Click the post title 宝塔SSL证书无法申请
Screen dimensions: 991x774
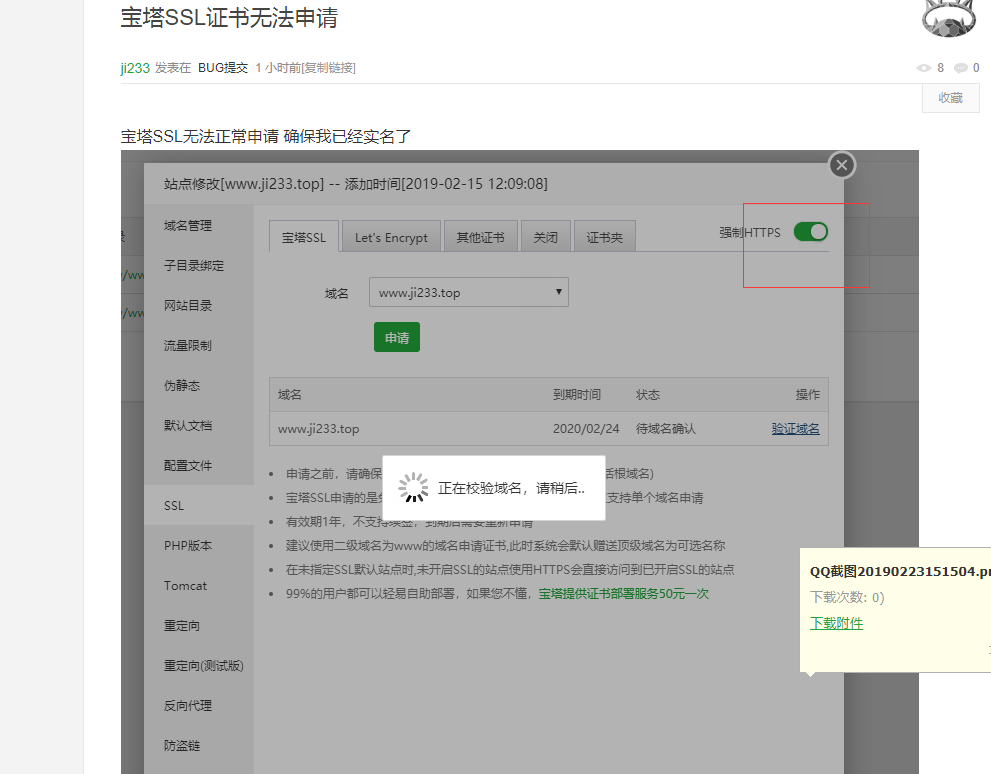click(229, 18)
